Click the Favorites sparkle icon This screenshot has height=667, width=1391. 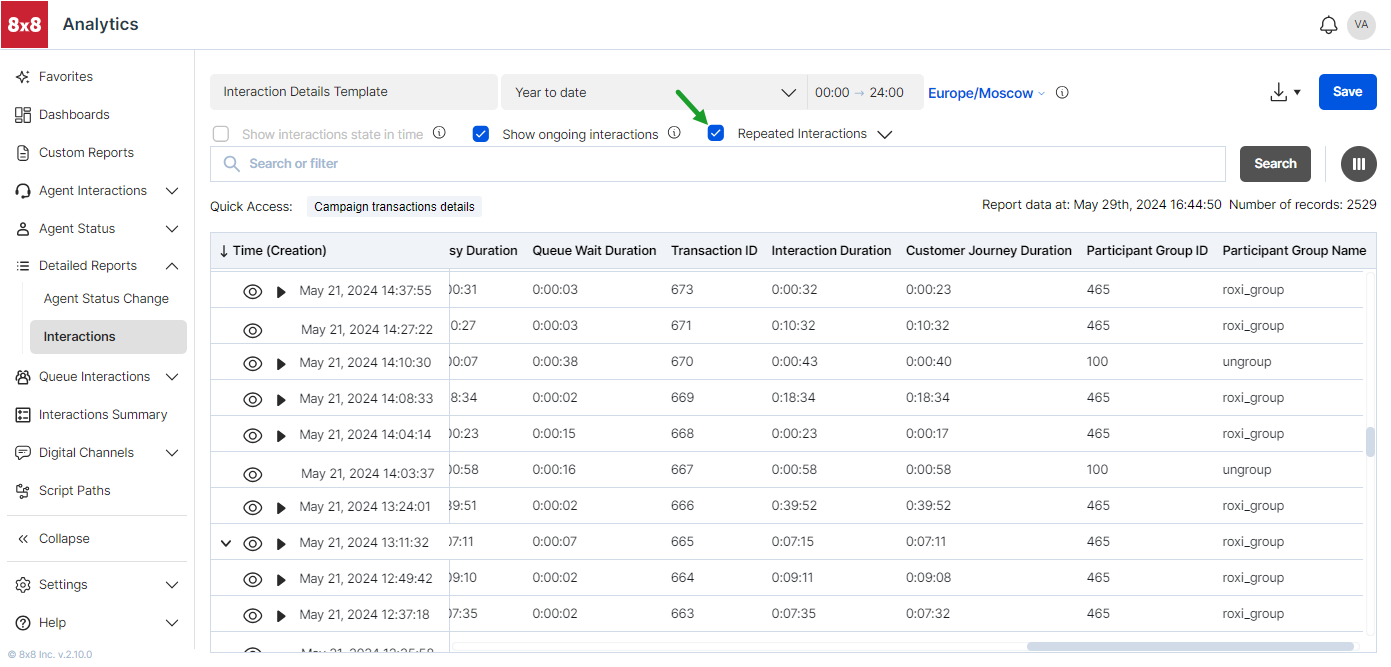click(23, 77)
